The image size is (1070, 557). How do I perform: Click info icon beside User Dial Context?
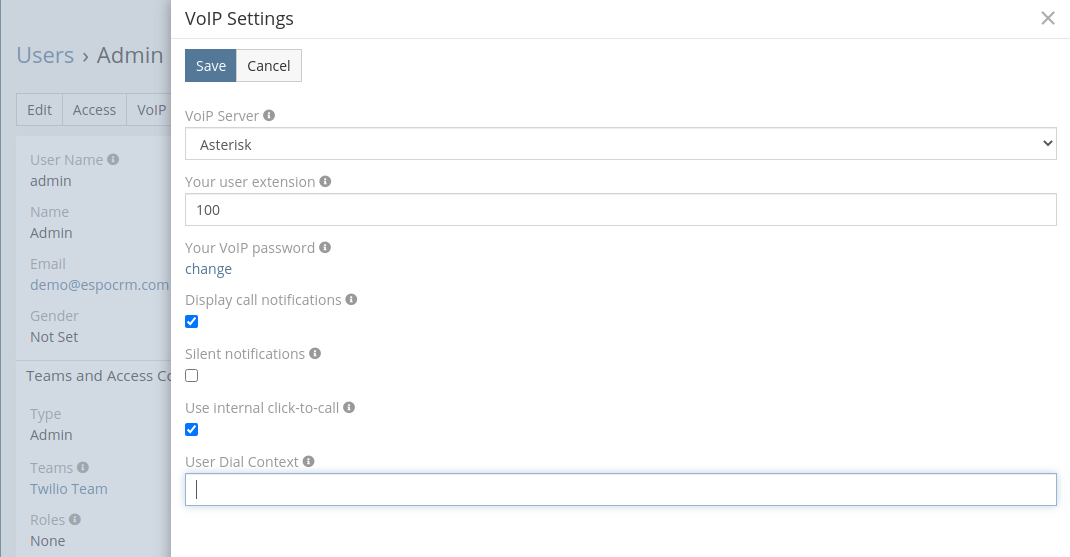[308, 461]
